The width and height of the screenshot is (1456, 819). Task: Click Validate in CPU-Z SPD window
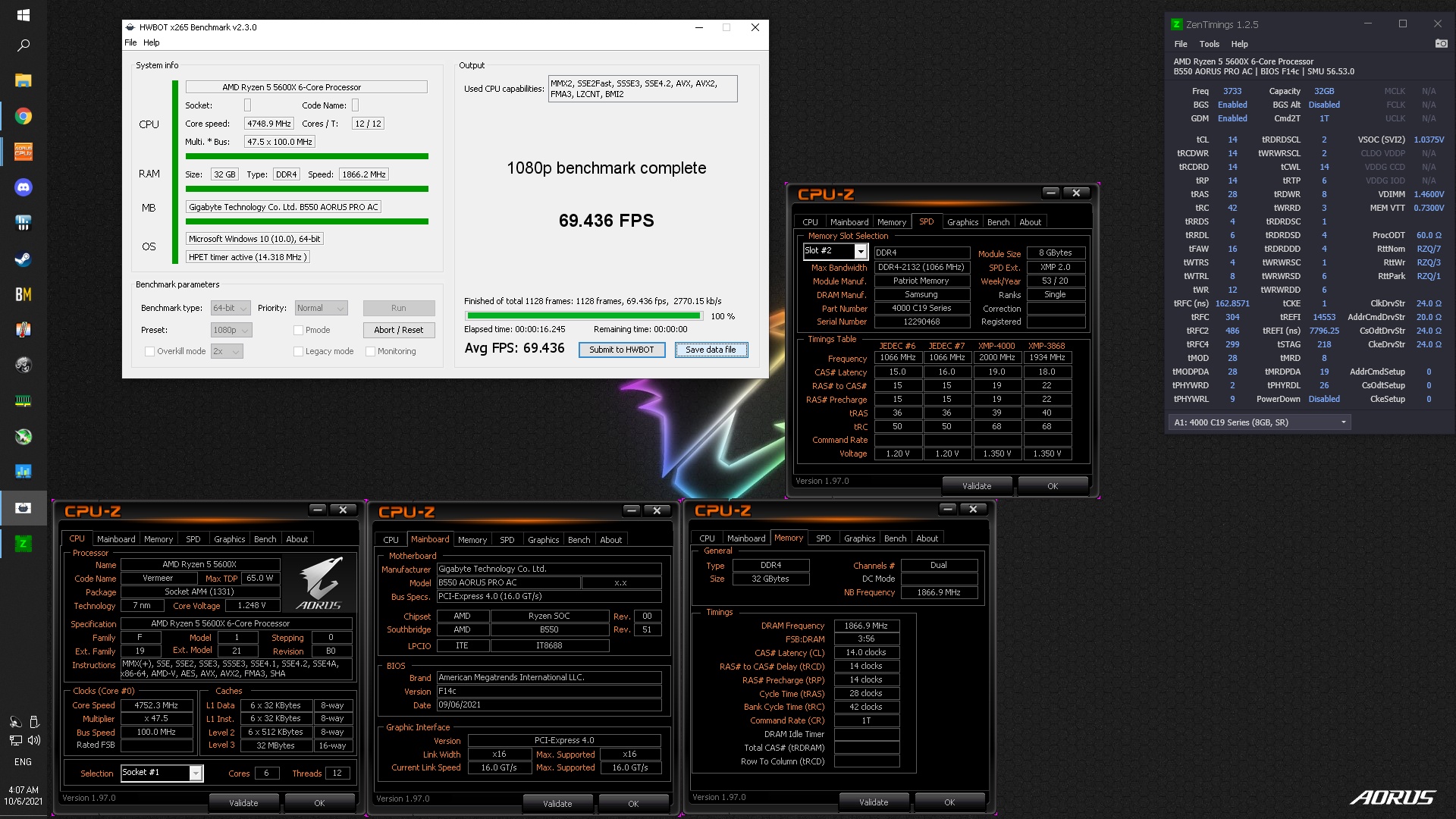point(977,486)
